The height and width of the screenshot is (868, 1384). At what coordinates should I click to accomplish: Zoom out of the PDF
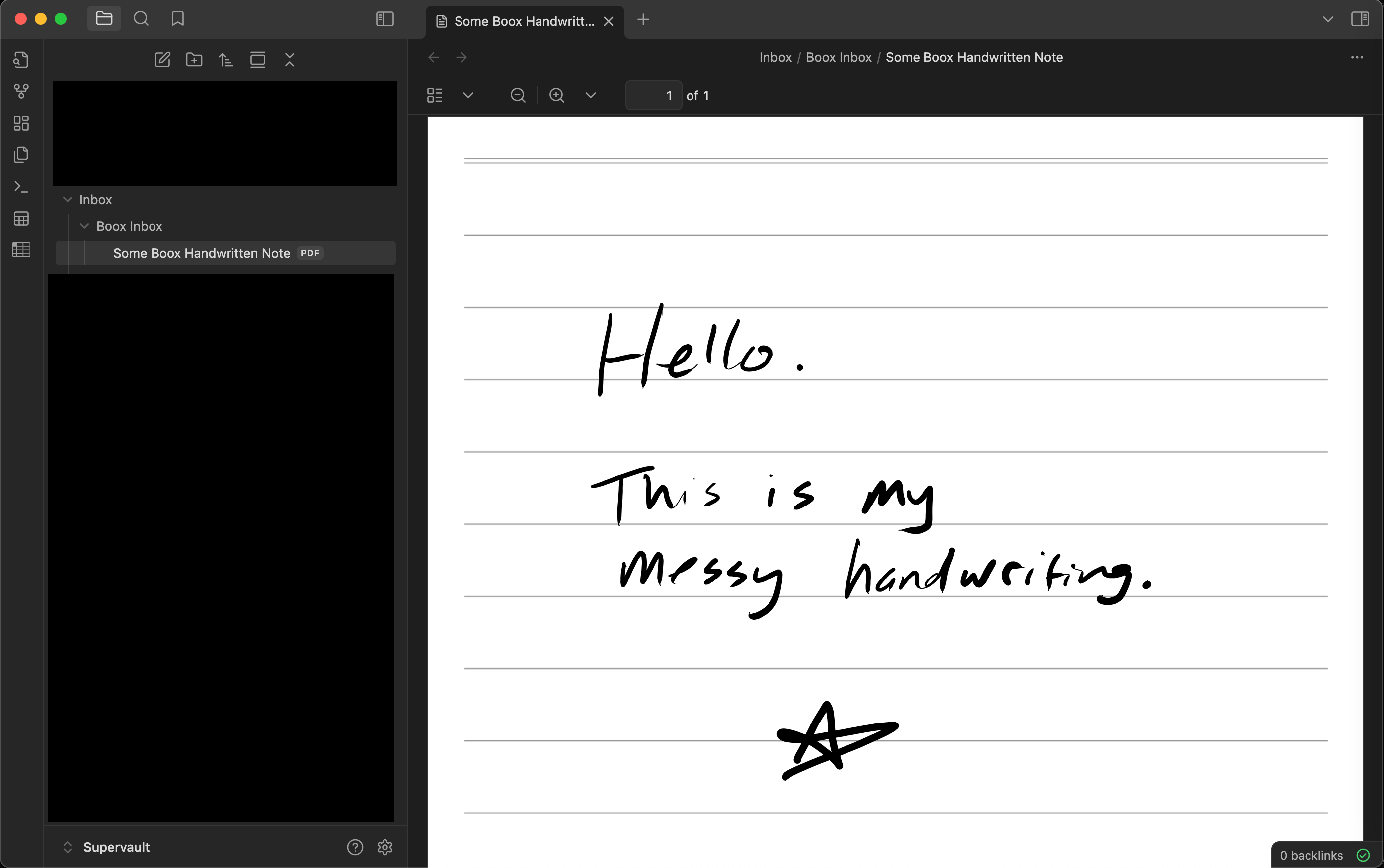518,95
